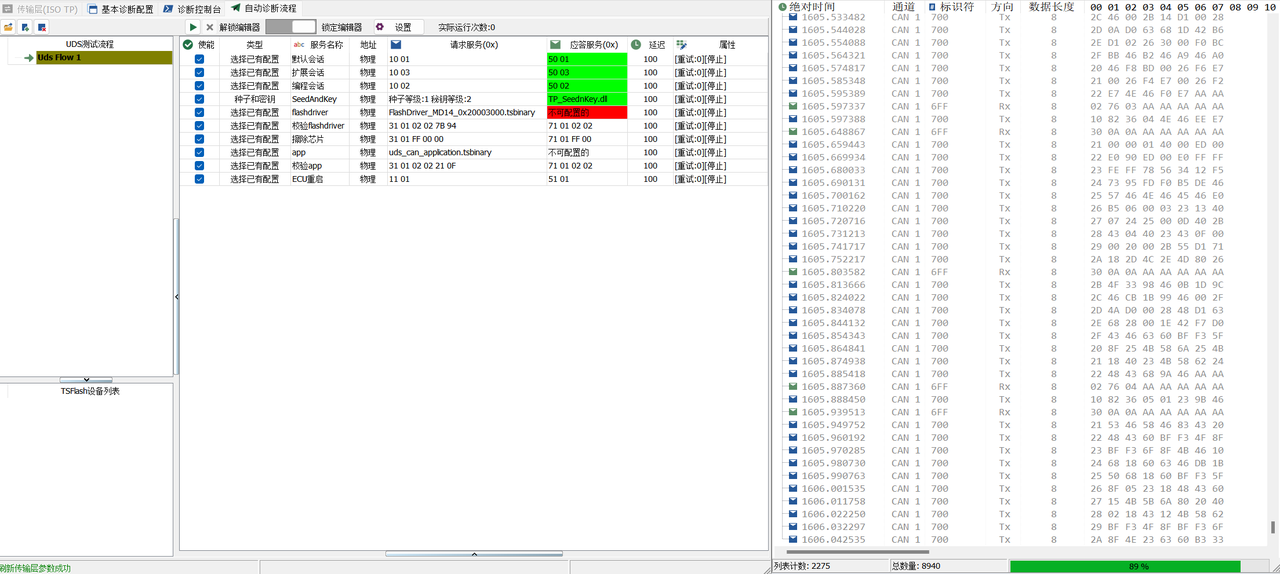This screenshot has width=1280, height=574.
Task: Click the icon in the 属性 column header
Action: tap(681, 45)
